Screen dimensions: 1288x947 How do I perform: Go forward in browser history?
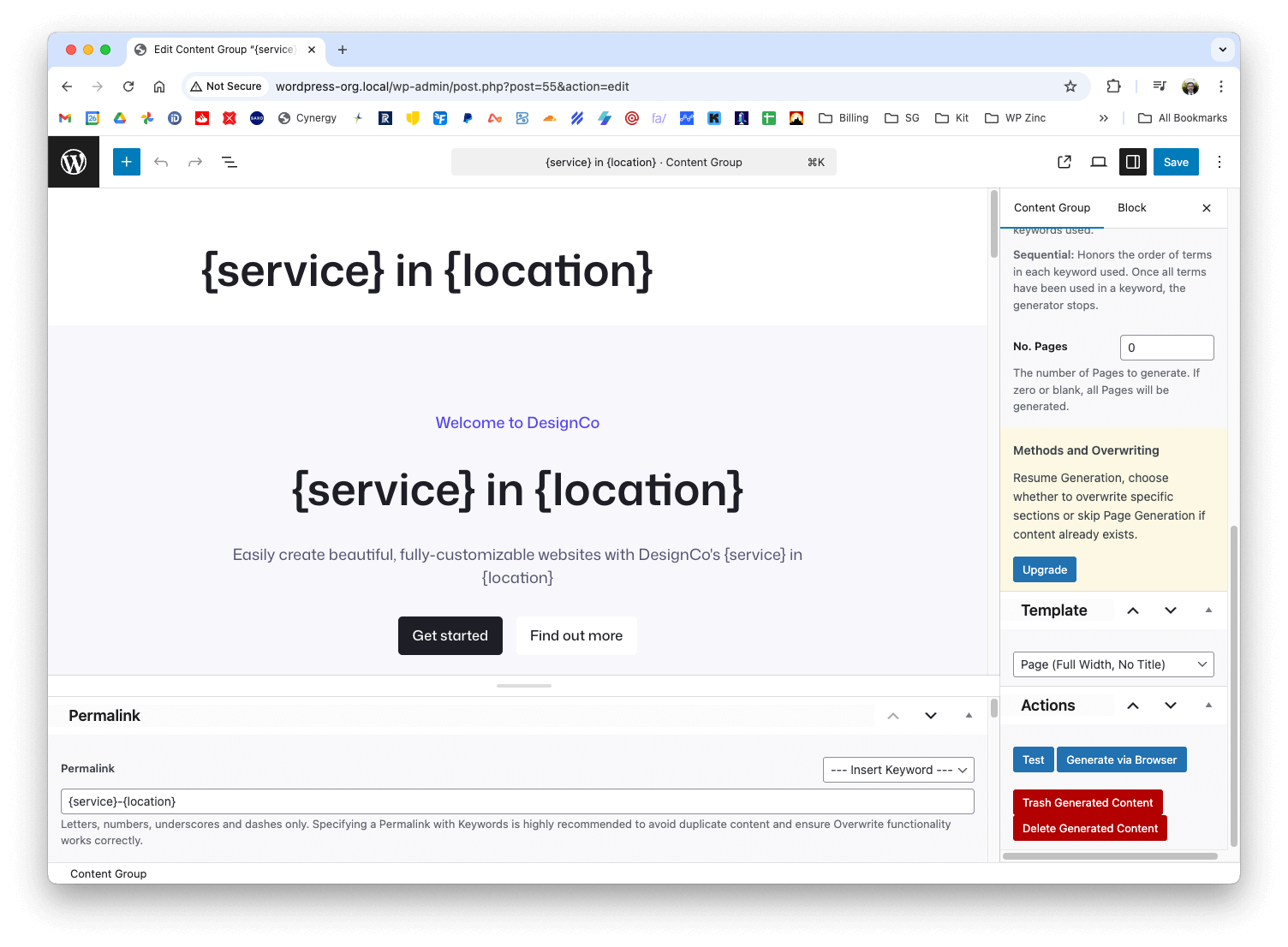tap(98, 86)
